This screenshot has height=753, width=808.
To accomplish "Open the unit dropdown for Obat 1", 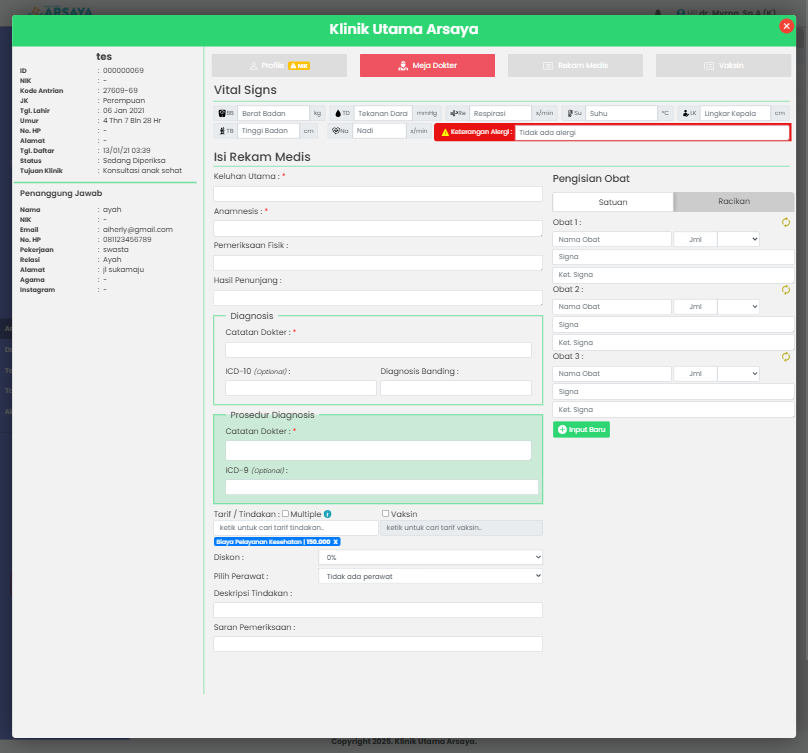I will tap(738, 239).
